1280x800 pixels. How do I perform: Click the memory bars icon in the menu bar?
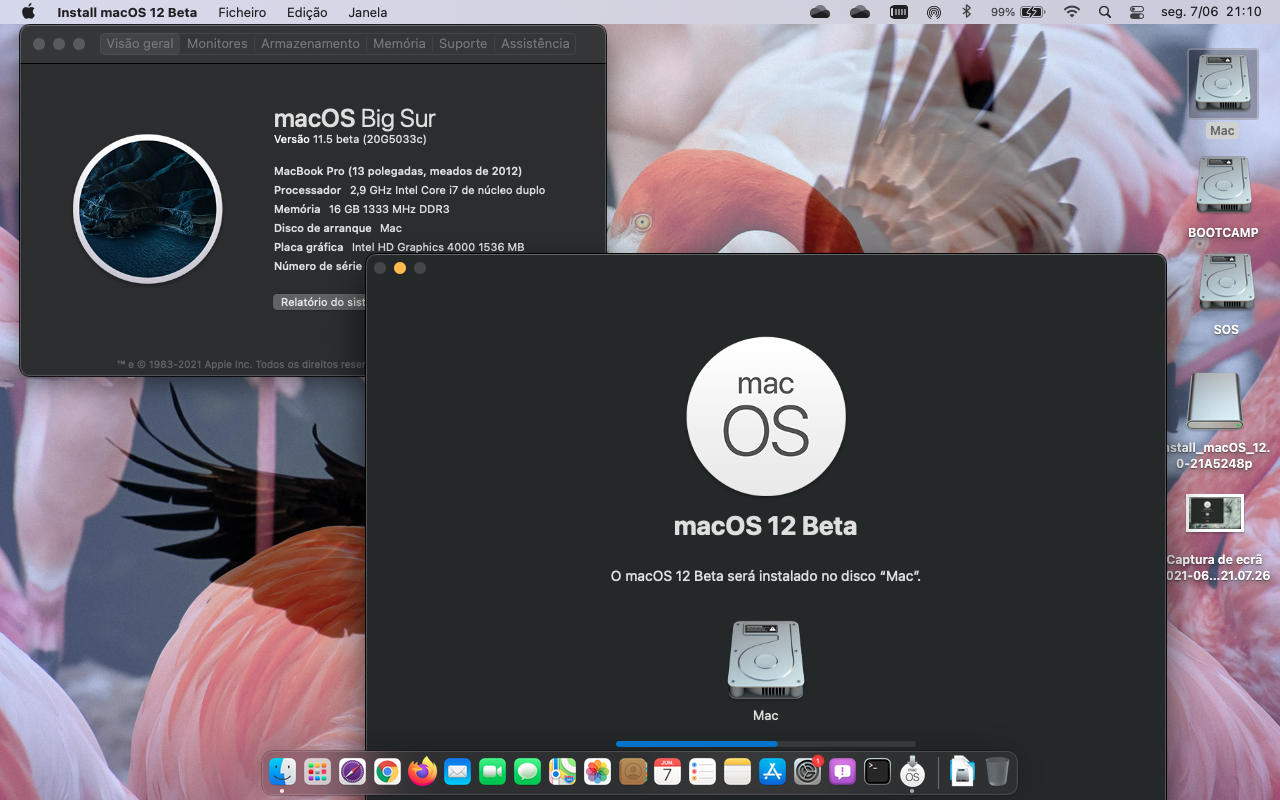point(899,12)
